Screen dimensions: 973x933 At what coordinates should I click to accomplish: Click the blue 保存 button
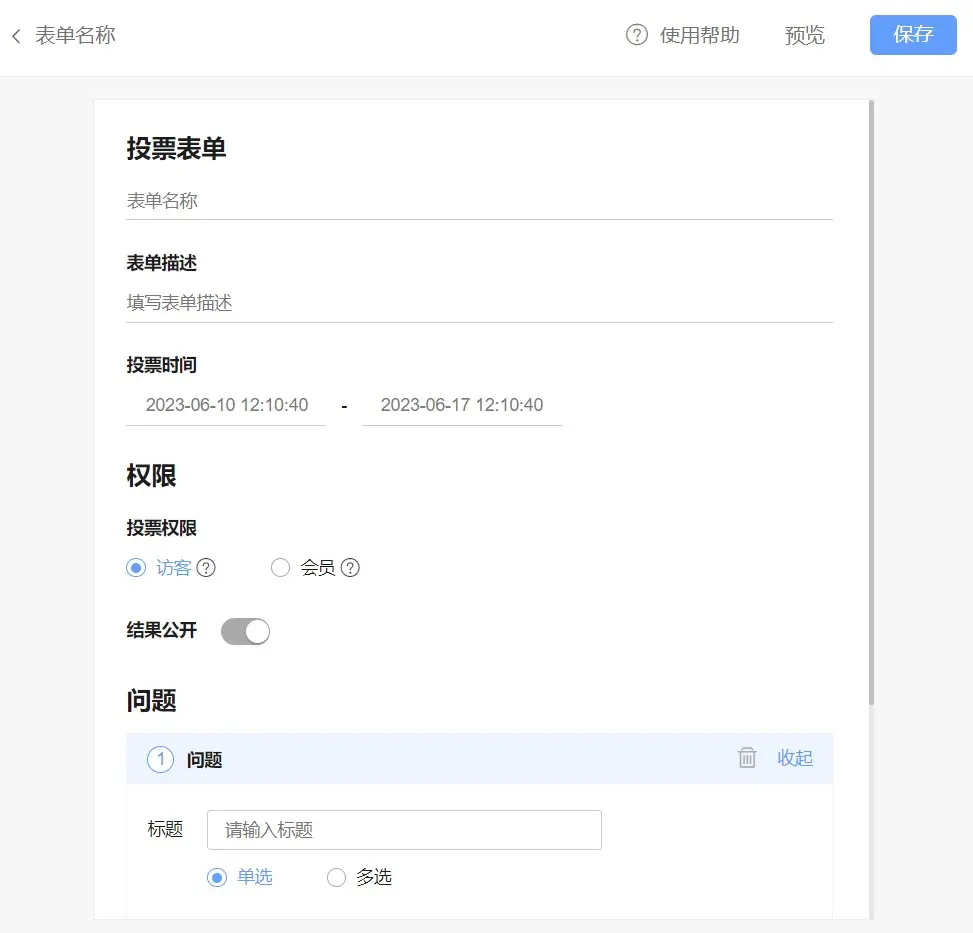coord(913,35)
